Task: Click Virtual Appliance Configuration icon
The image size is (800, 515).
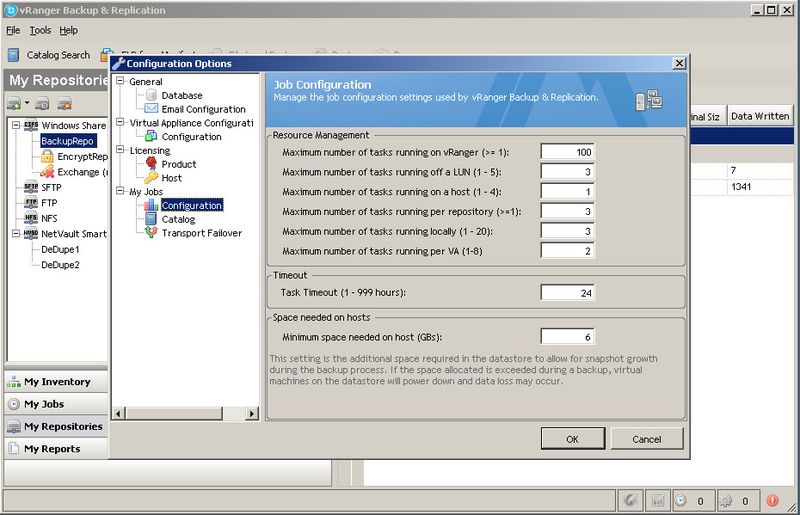Action: (151, 136)
